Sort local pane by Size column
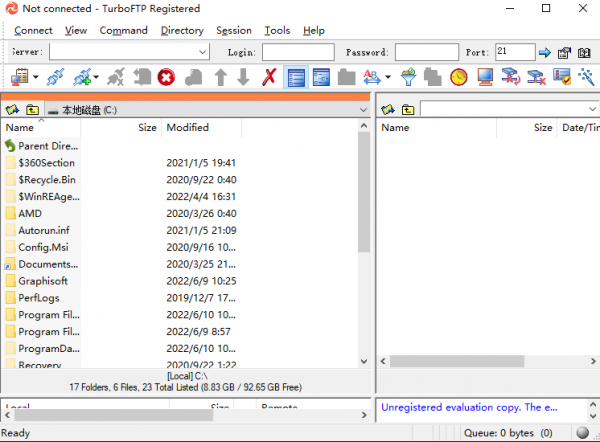The height and width of the screenshot is (442, 600). click(121, 127)
